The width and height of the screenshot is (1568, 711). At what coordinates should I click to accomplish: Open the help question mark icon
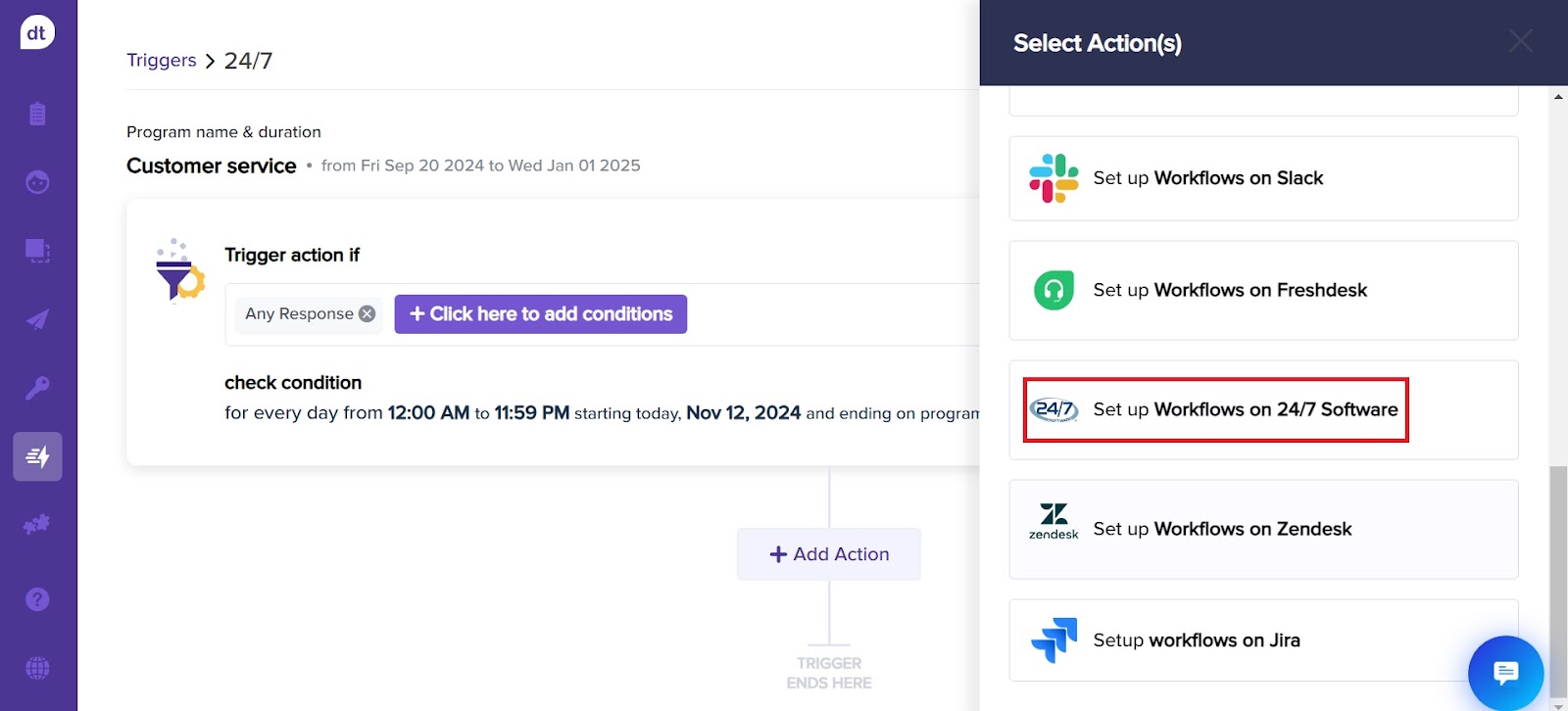point(37,599)
